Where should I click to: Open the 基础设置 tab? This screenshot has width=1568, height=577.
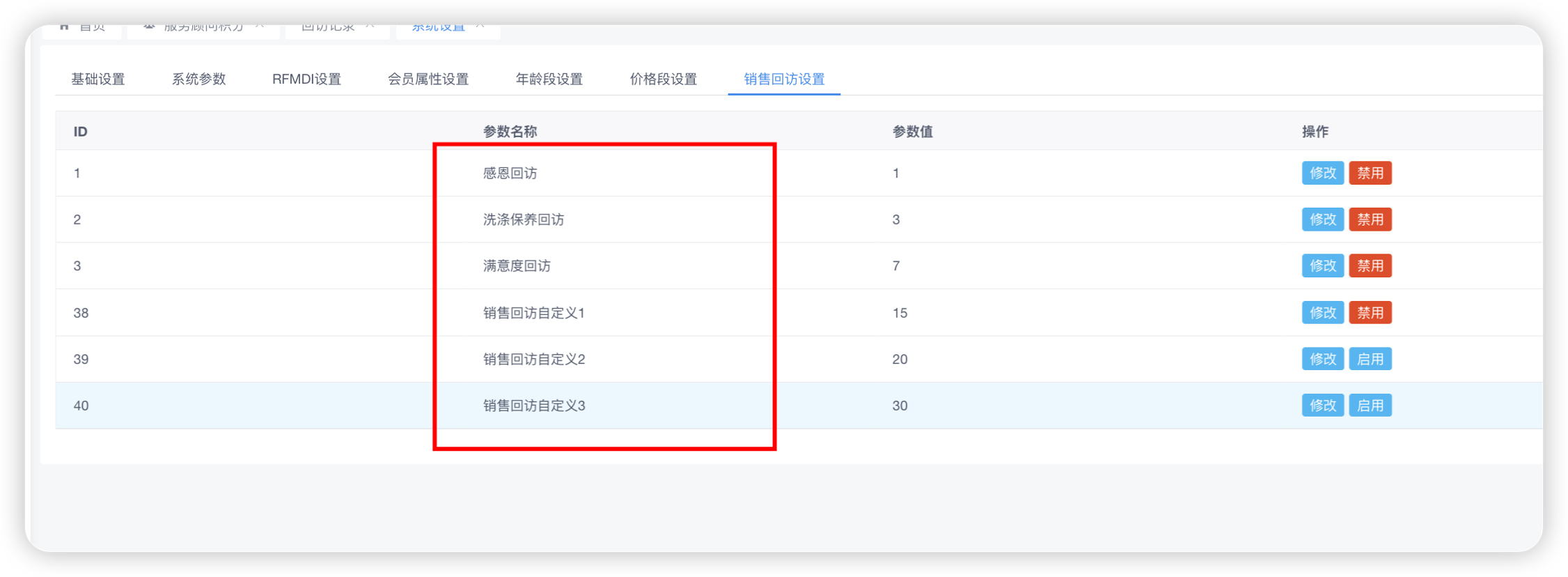98,79
